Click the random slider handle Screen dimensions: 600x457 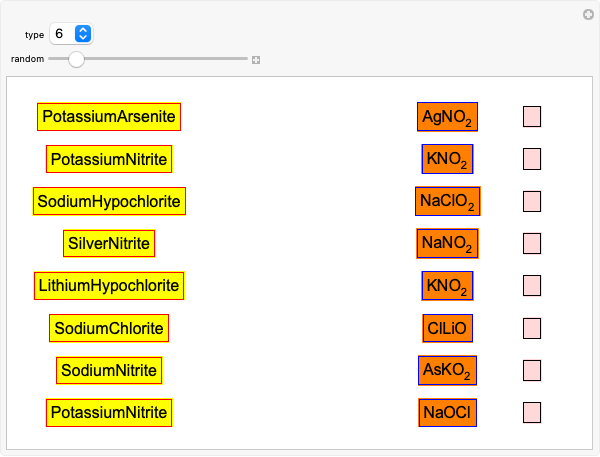76,59
